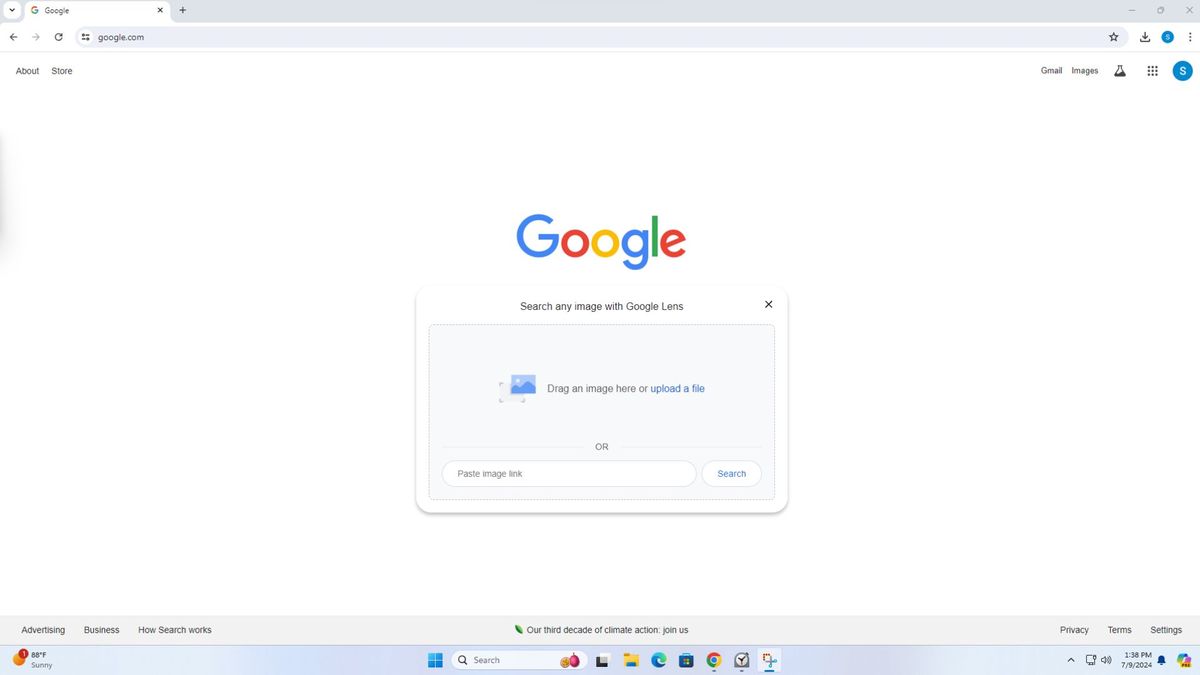Viewport: 1200px width, 675px height.
Task: Click the Paste image link field
Action: point(568,473)
